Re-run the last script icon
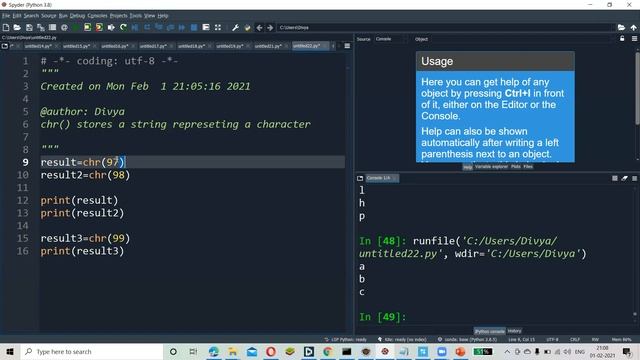Screen dimensions: 640x360 (x=123, y=27)
